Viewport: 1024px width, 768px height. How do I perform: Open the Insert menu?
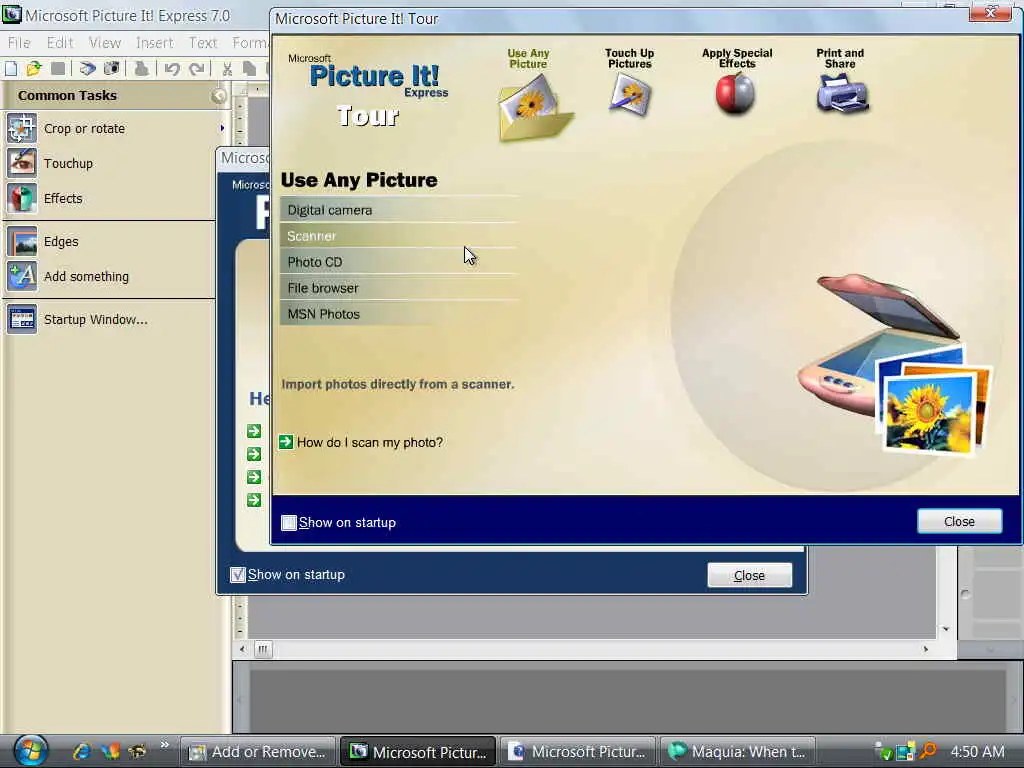154,42
